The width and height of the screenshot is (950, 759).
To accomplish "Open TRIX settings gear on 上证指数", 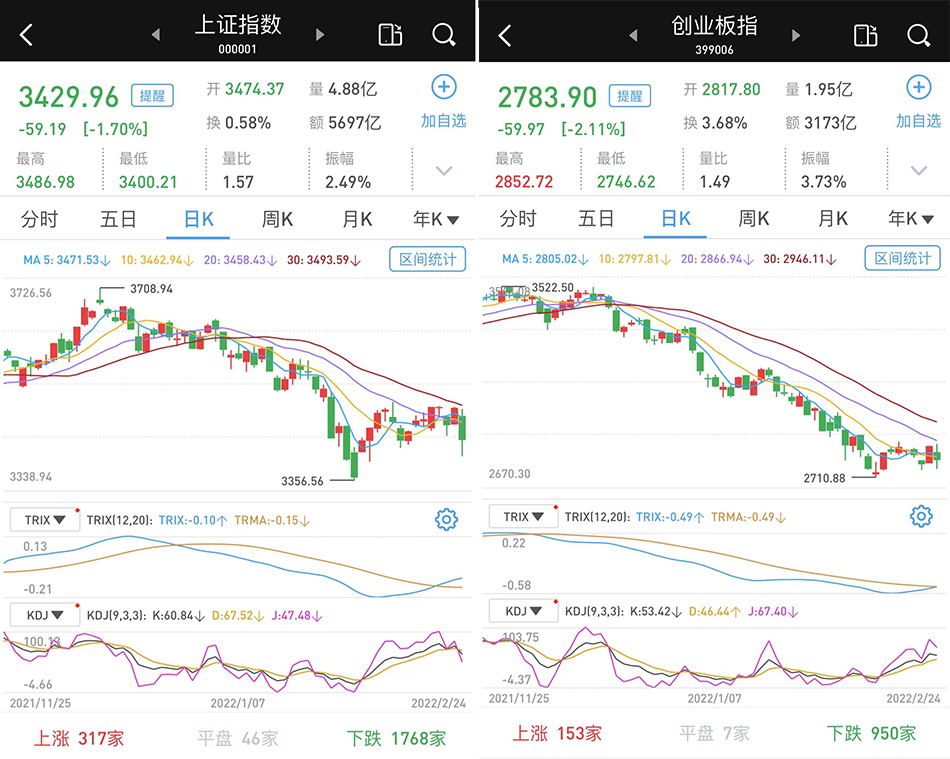I will 446,519.
